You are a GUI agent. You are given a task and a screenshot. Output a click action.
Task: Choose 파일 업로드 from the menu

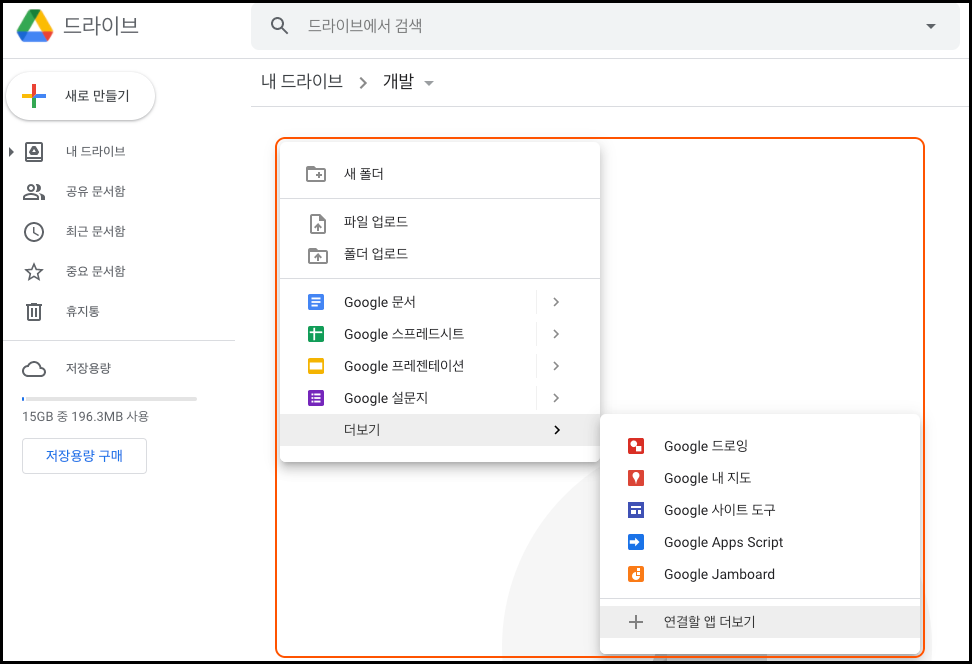click(x=440, y=222)
